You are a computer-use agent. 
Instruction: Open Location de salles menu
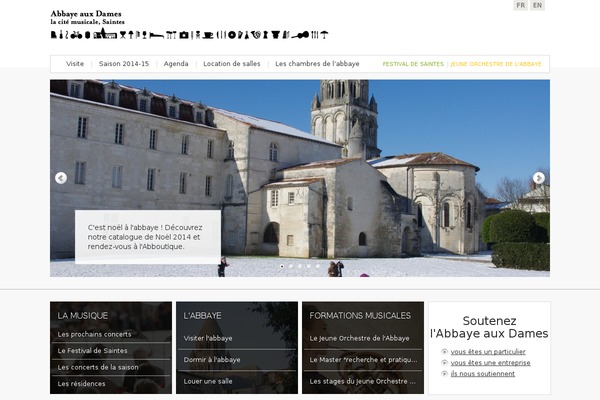[x=232, y=64]
